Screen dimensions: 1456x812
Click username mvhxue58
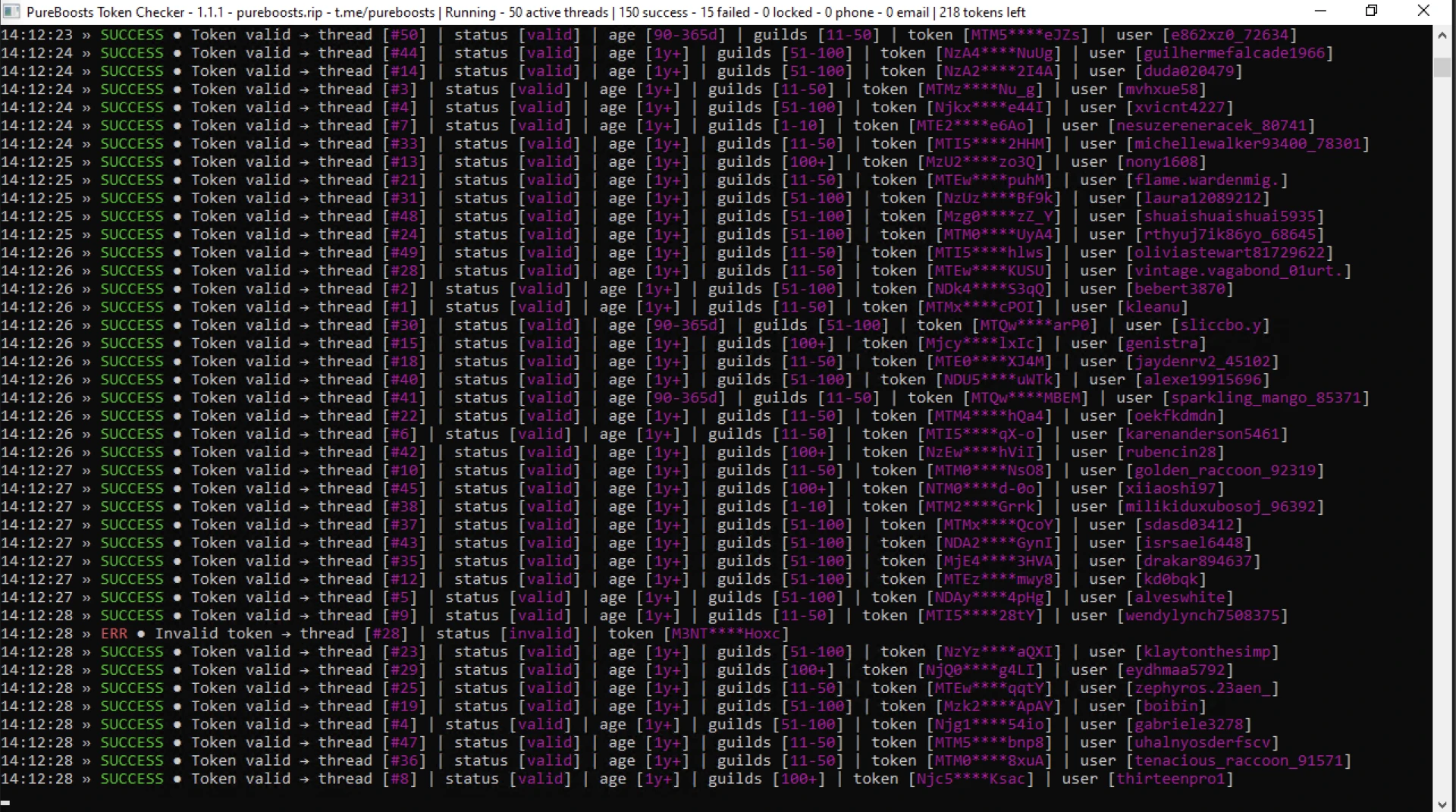pyautogui.click(x=1162, y=89)
